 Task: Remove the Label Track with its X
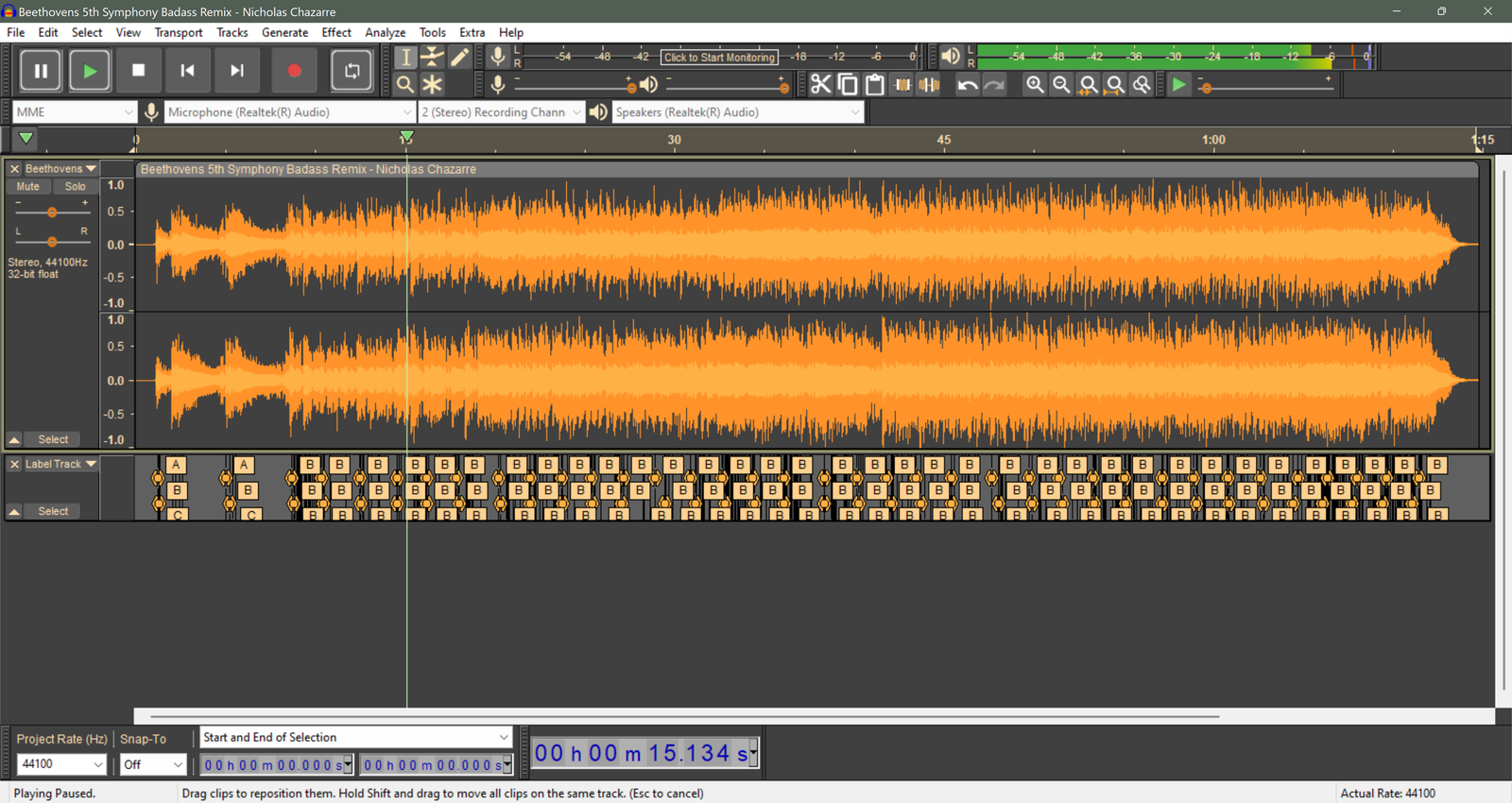click(14, 465)
